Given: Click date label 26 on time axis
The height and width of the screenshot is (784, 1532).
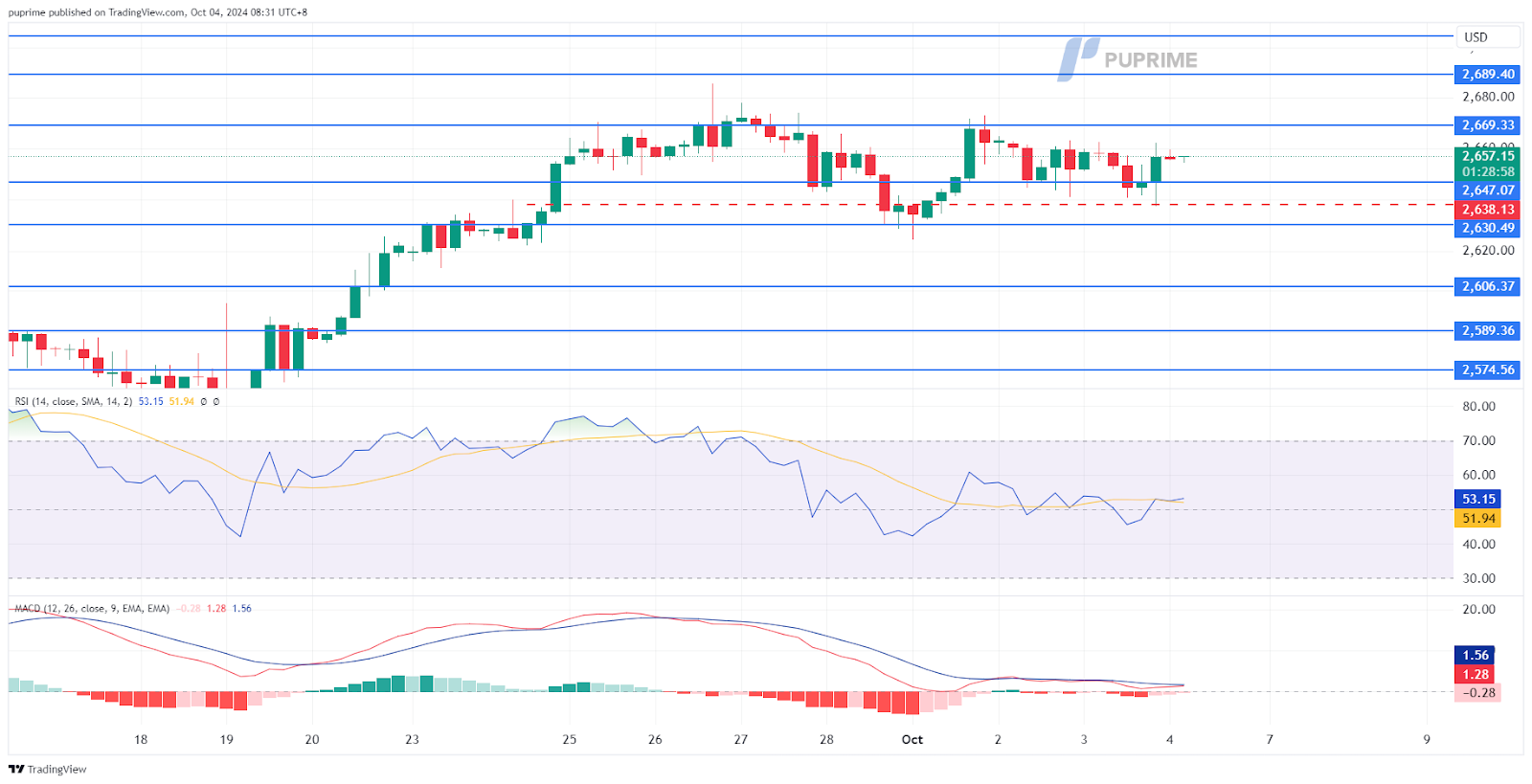Looking at the screenshot, I should [655, 740].
